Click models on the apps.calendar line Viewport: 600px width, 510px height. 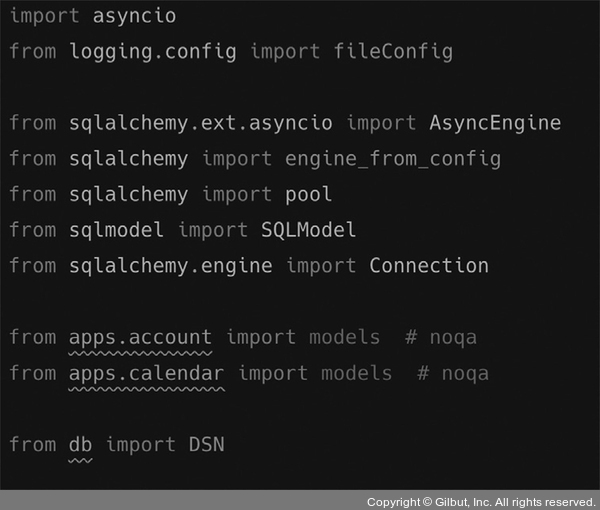click(x=356, y=374)
